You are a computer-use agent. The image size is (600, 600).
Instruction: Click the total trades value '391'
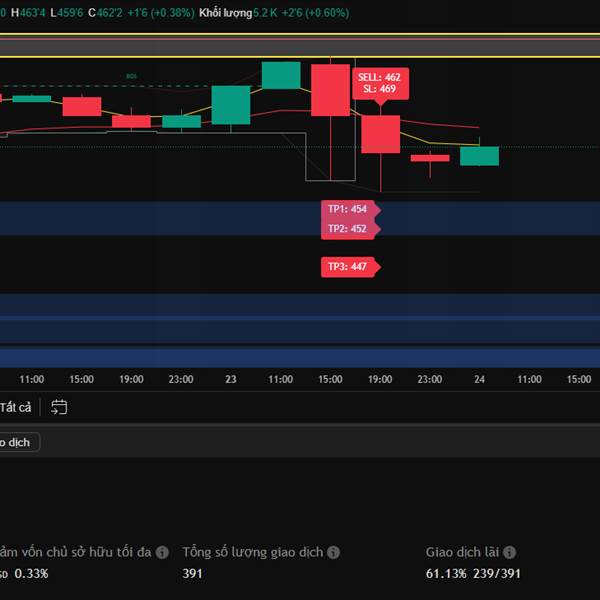coord(192,574)
